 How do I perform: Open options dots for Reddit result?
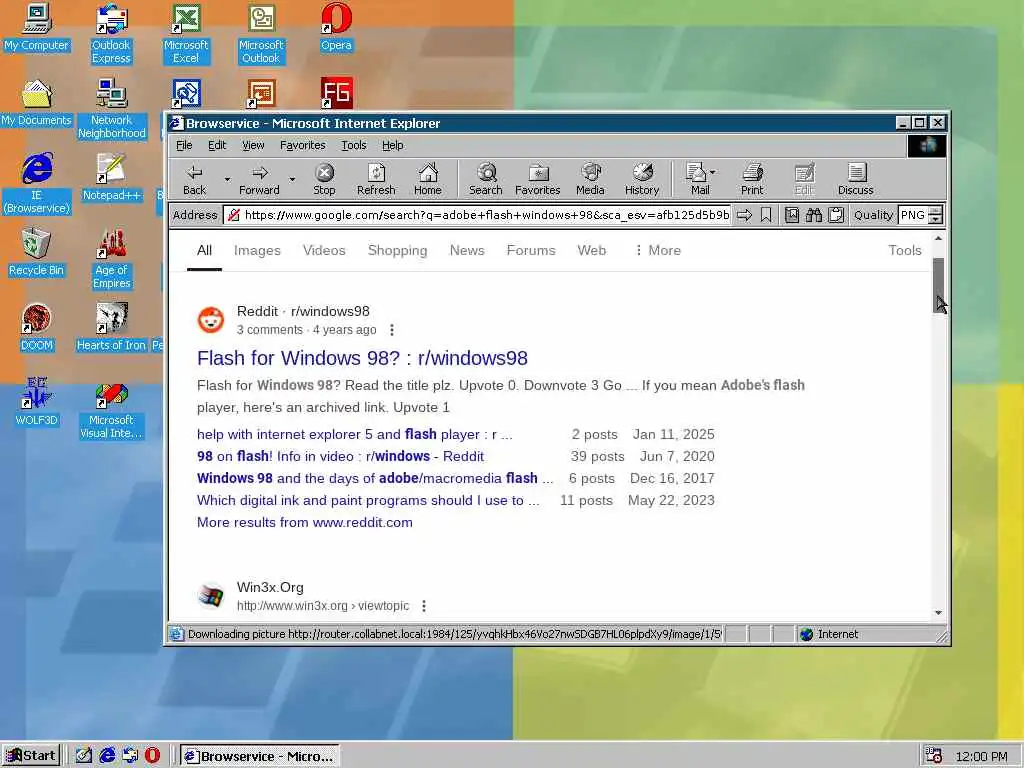[392, 330]
